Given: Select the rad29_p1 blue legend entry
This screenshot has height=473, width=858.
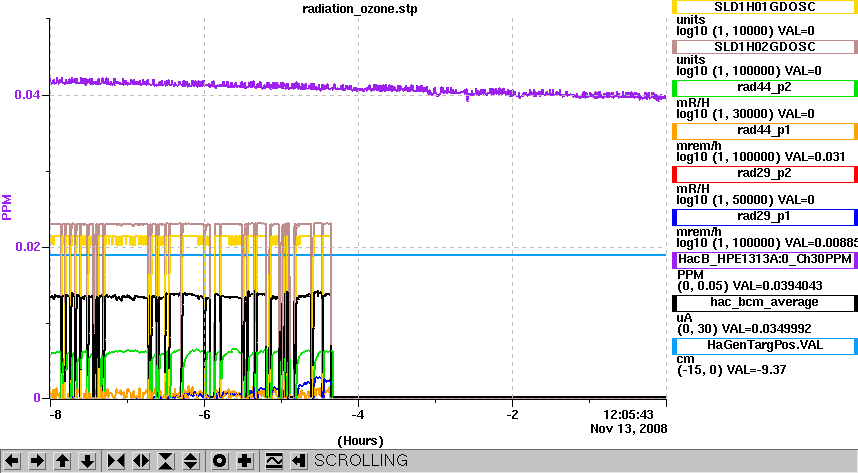Looking at the screenshot, I should pos(764,217).
